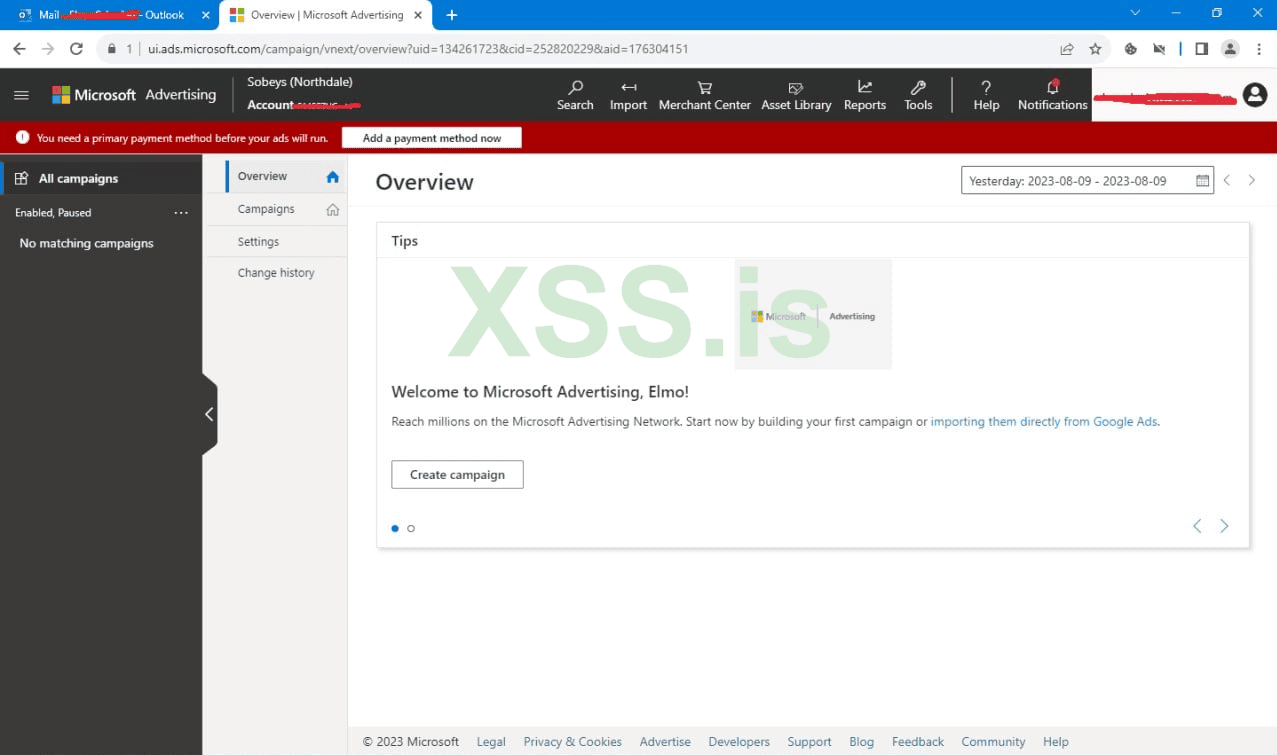Click the site lock security icon

(112, 48)
